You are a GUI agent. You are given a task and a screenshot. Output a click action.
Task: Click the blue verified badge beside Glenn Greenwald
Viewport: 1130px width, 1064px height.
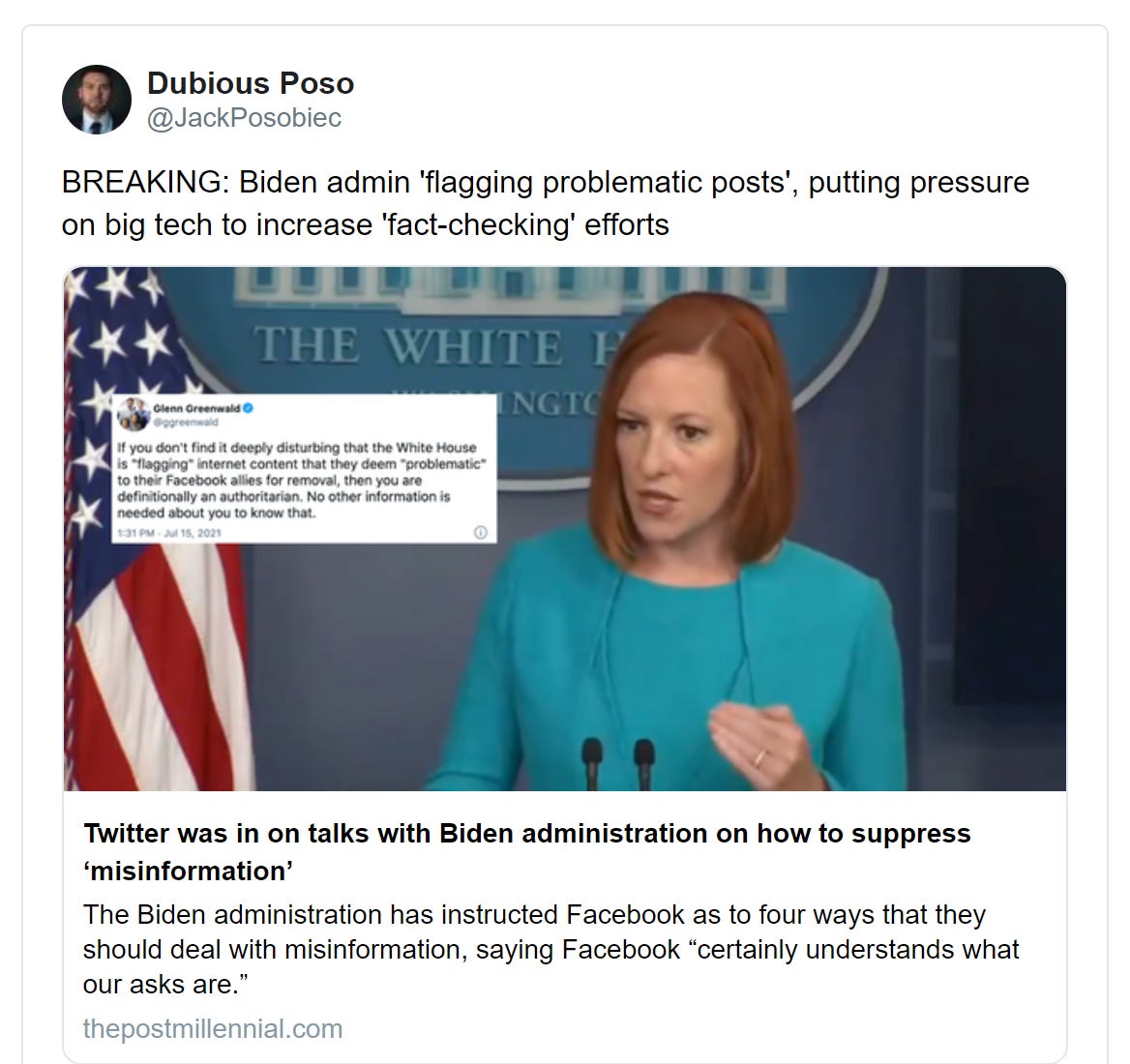point(249,408)
